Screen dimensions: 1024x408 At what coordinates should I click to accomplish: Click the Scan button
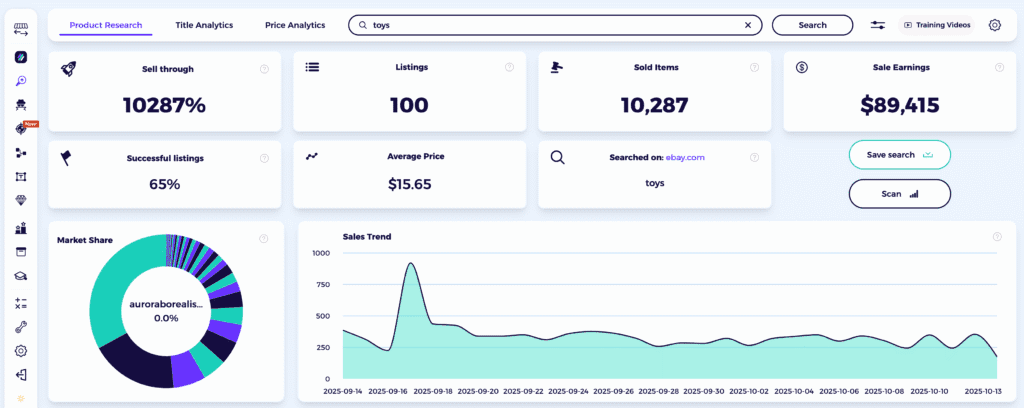[899, 194]
